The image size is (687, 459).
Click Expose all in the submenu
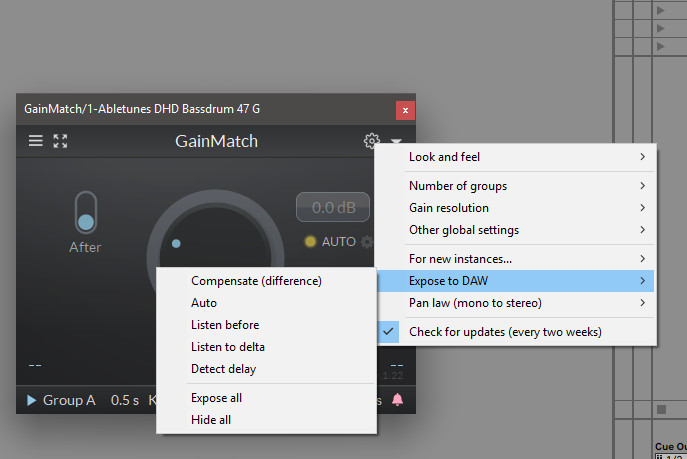pyautogui.click(x=216, y=398)
